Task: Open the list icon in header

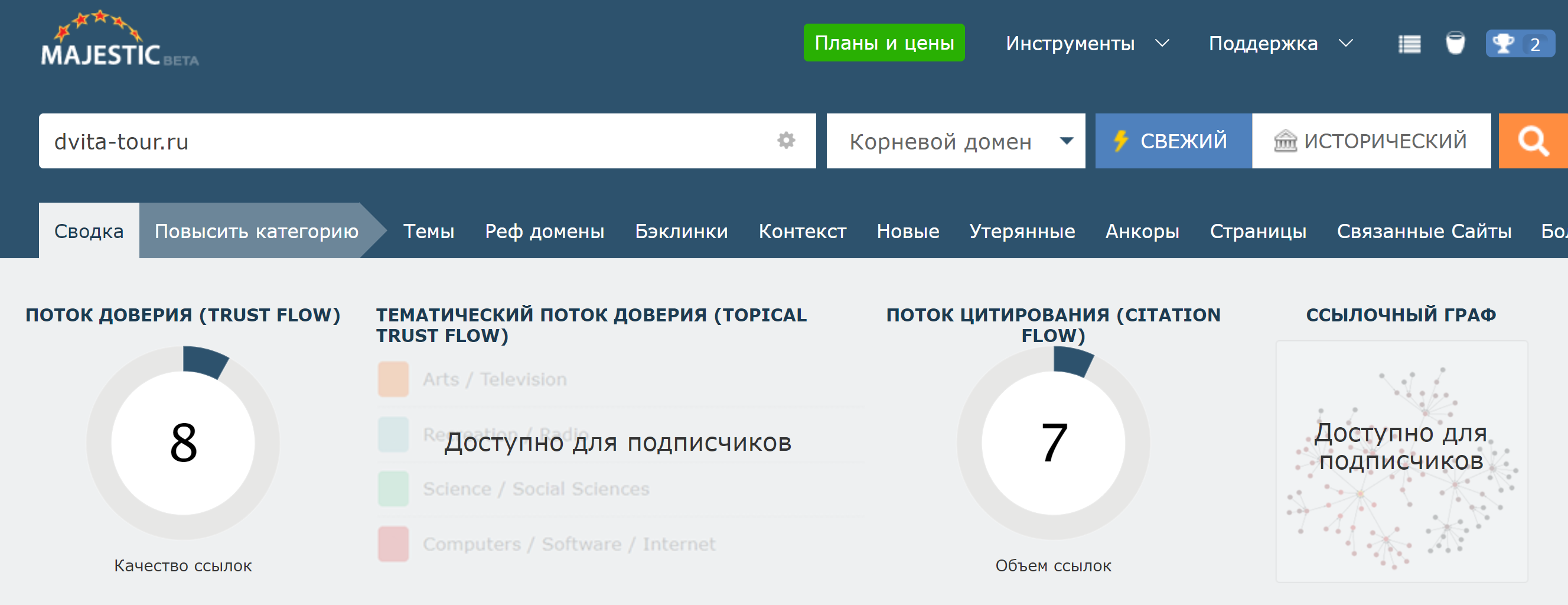Action: [1409, 44]
